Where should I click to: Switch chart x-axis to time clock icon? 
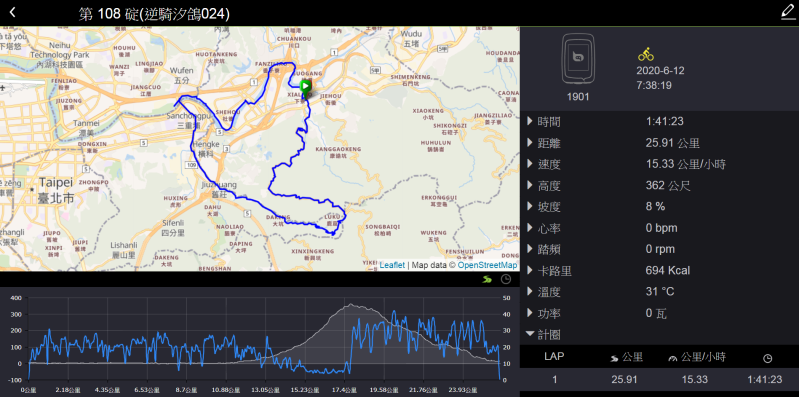(505, 279)
